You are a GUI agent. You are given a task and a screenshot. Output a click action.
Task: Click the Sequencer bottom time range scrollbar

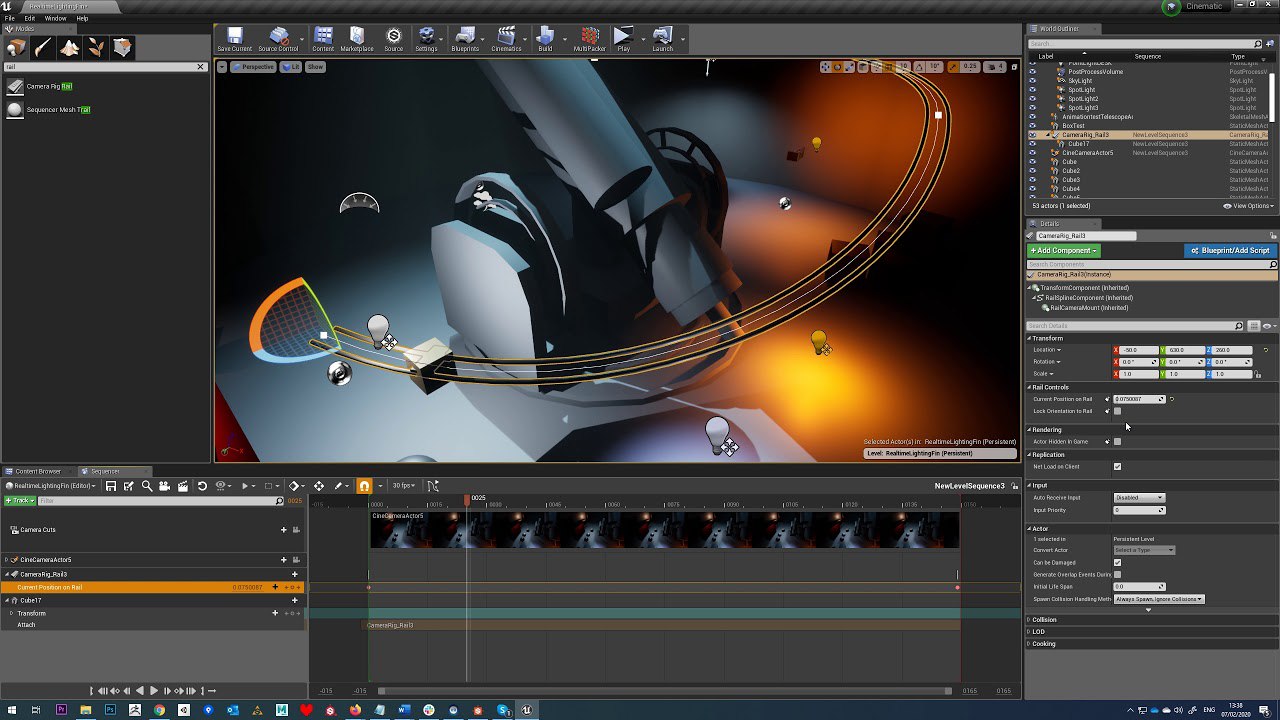point(665,691)
